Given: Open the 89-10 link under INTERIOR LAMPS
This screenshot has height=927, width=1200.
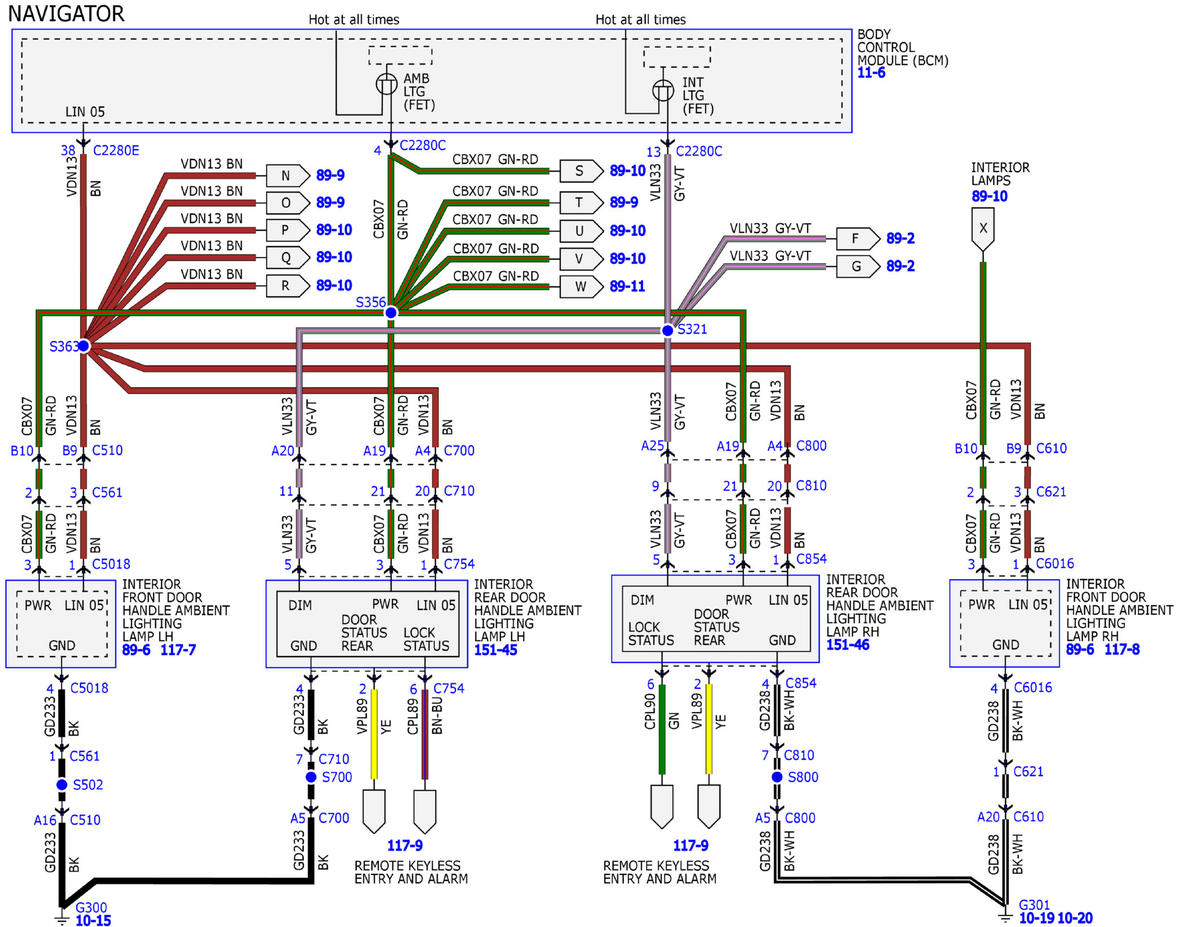Looking at the screenshot, I should (990, 197).
